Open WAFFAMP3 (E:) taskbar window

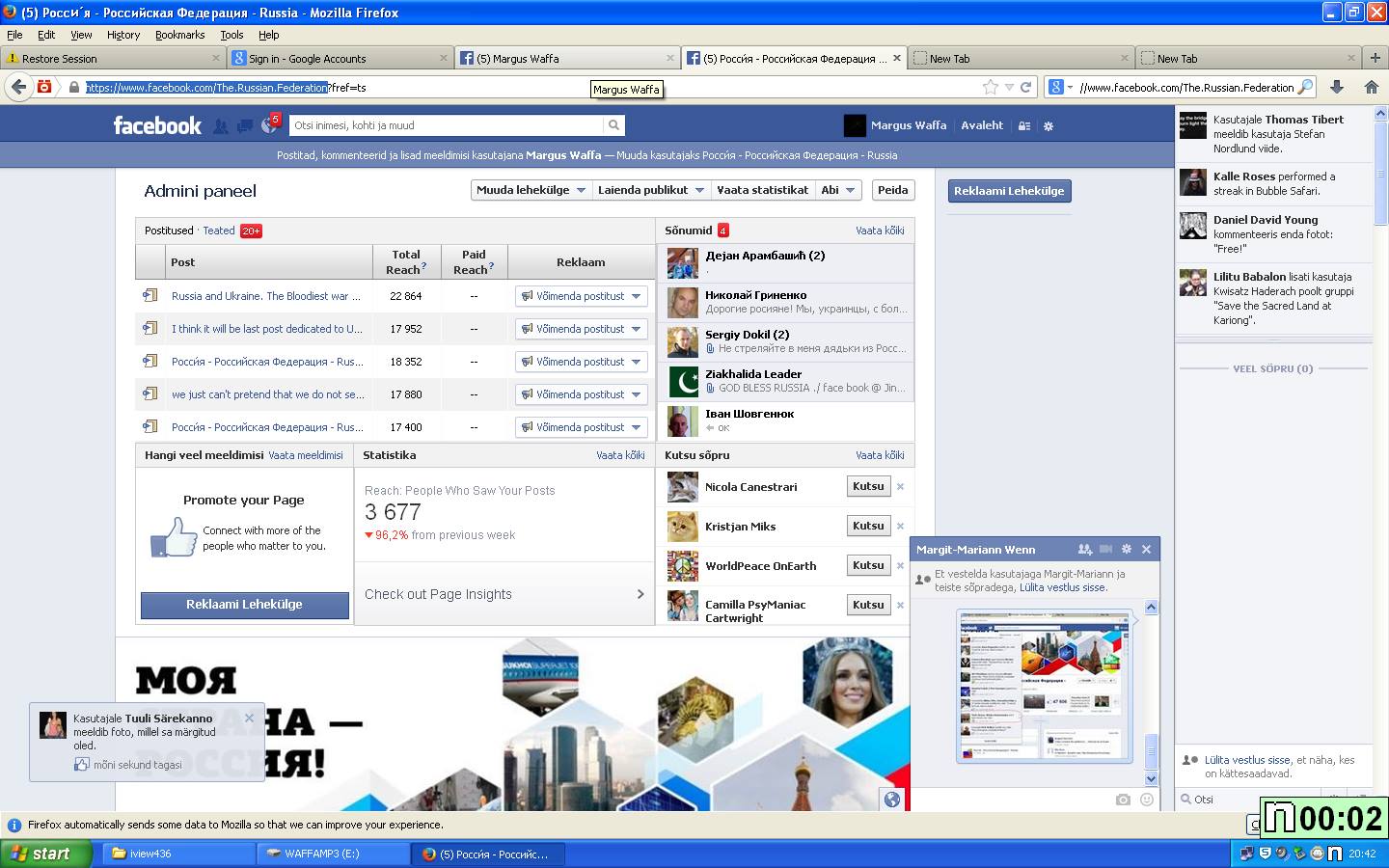point(333,854)
